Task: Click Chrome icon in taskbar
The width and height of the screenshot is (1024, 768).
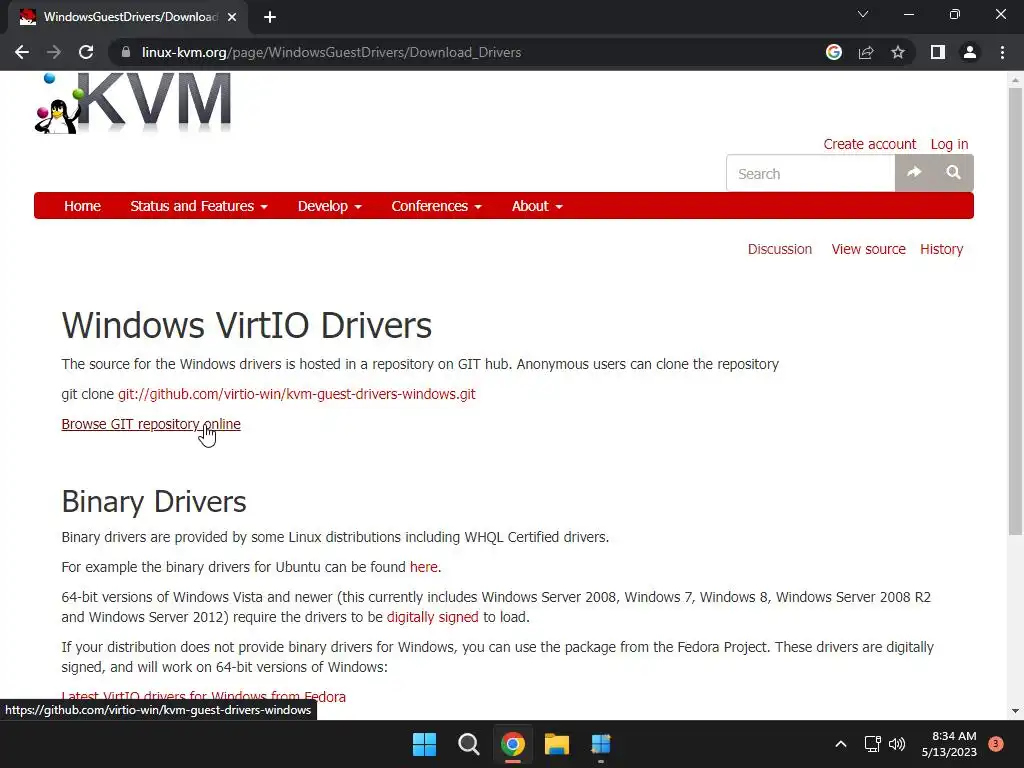Action: (x=513, y=744)
